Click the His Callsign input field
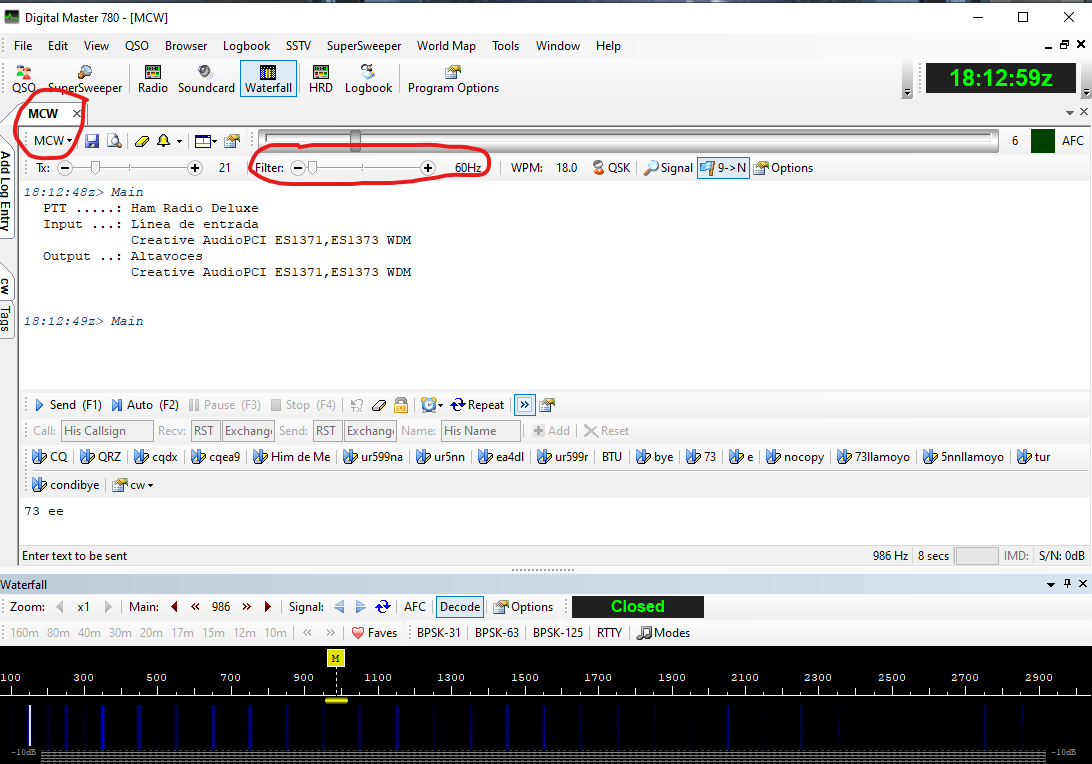 pos(107,431)
